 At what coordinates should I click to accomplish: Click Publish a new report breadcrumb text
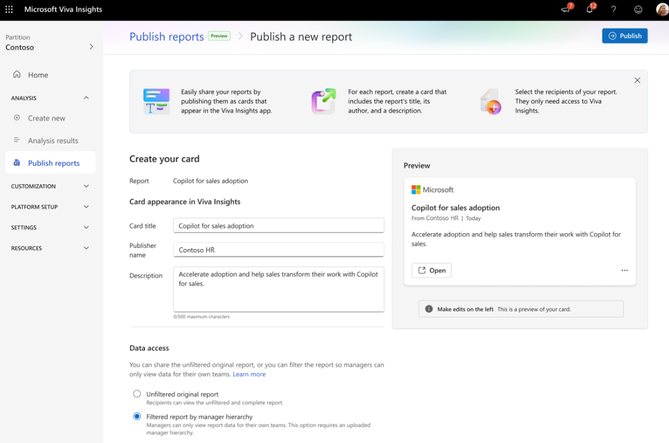301,37
